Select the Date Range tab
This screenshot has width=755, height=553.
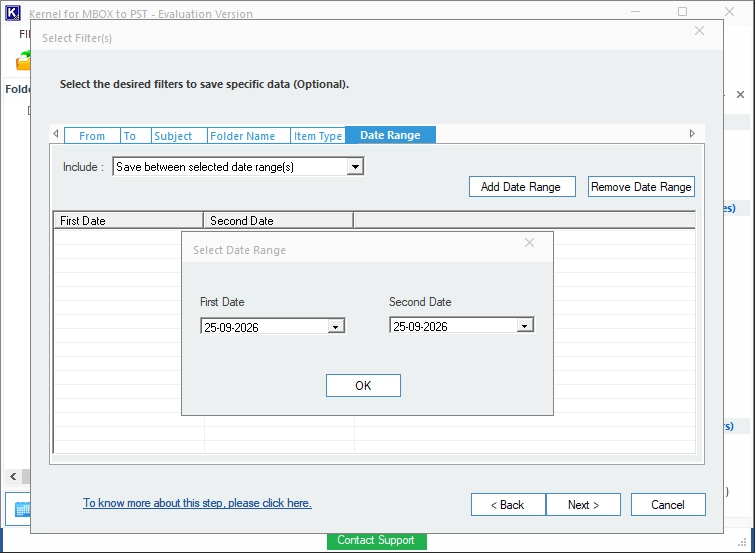coord(391,135)
